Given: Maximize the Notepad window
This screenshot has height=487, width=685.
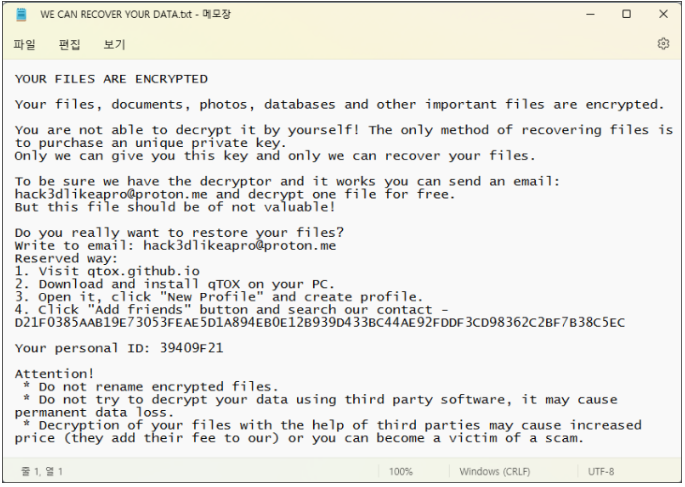Looking at the screenshot, I should 626,14.
